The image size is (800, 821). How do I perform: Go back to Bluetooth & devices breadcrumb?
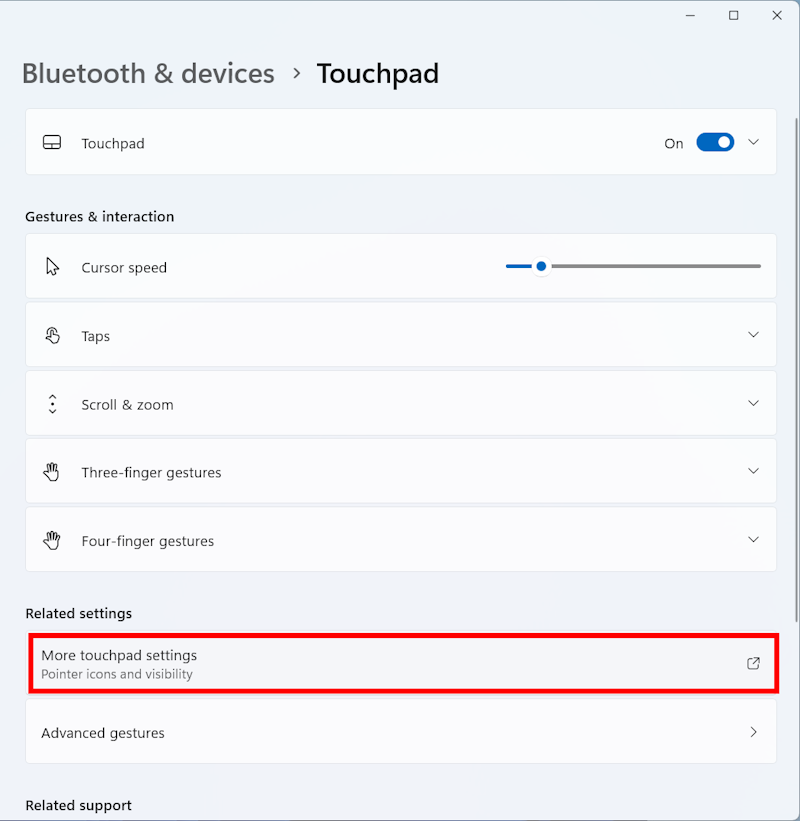tap(148, 73)
